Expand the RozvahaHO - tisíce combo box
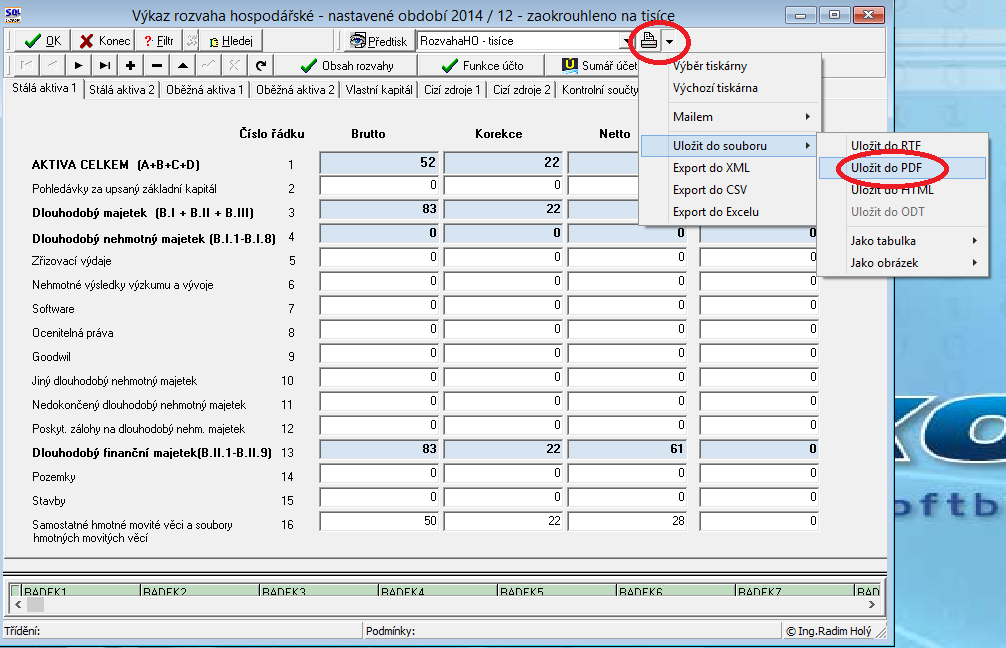 pyautogui.click(x=626, y=41)
